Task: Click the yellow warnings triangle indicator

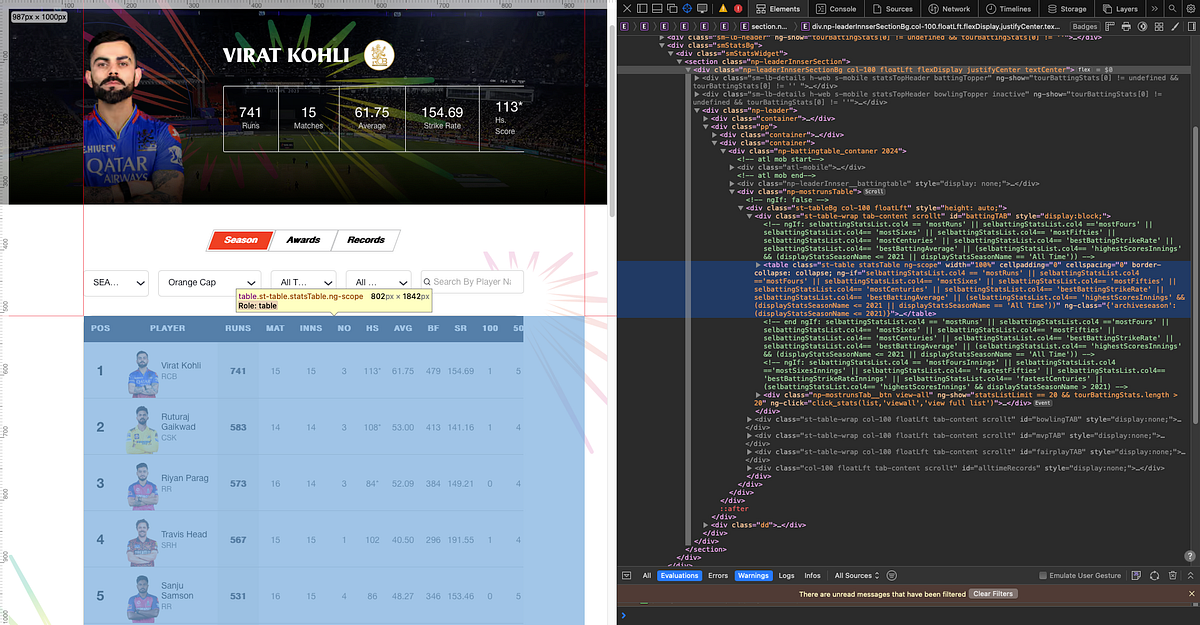Action: (x=725, y=8)
